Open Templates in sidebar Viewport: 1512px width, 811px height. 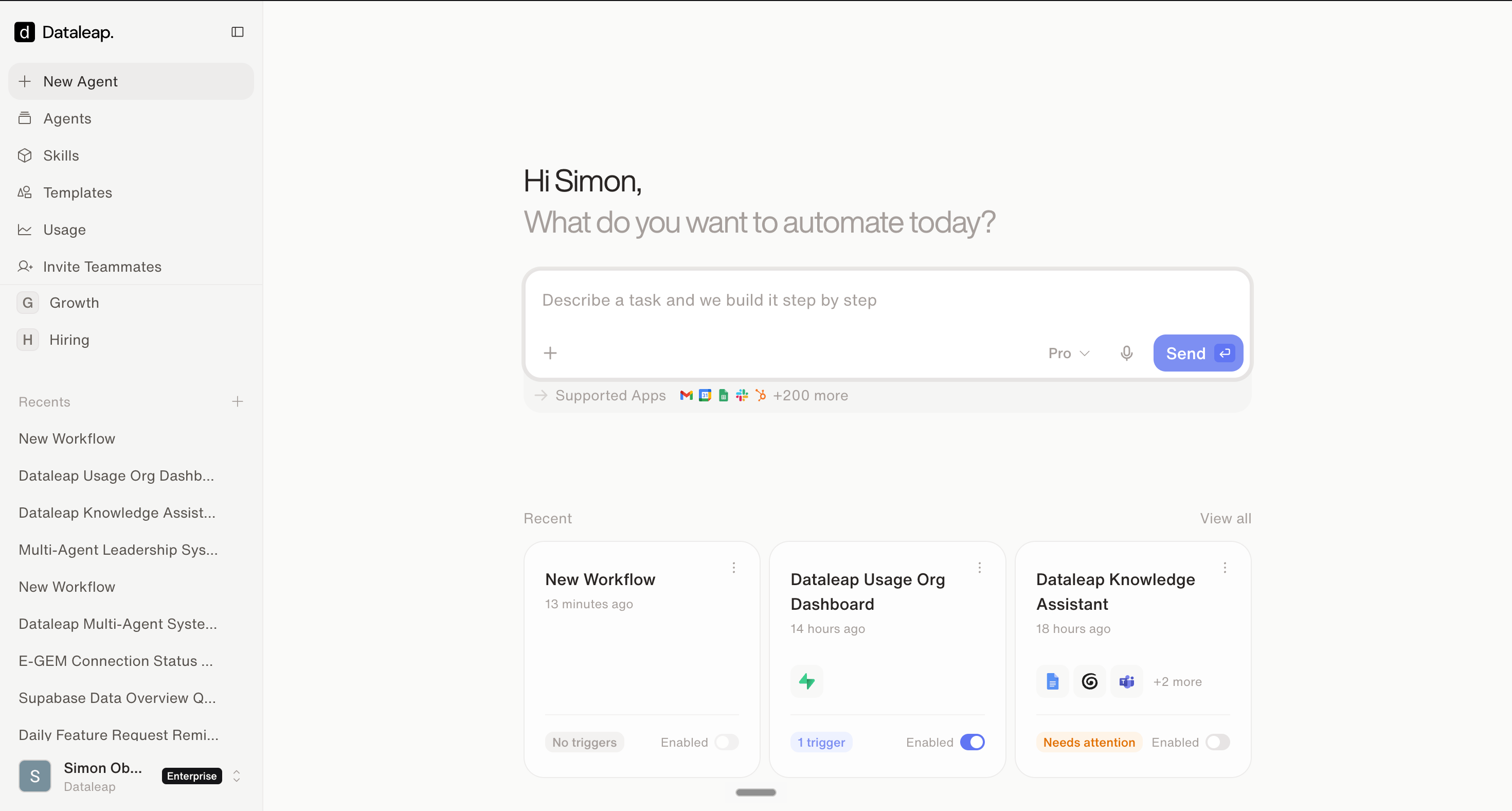[131, 192]
